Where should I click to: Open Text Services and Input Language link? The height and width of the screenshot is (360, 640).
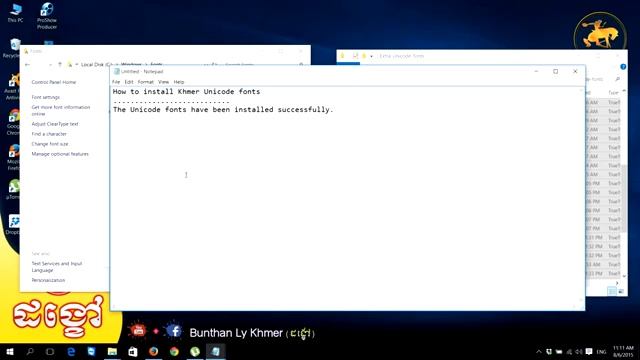(57, 267)
